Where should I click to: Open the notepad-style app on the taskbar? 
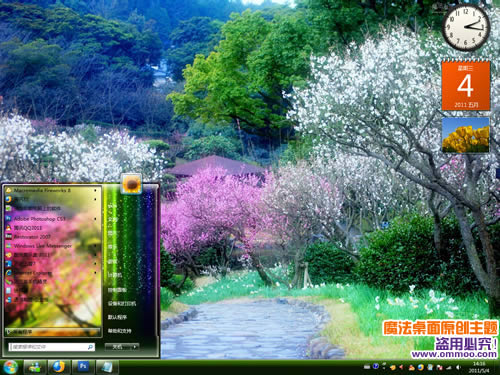click(x=107, y=367)
